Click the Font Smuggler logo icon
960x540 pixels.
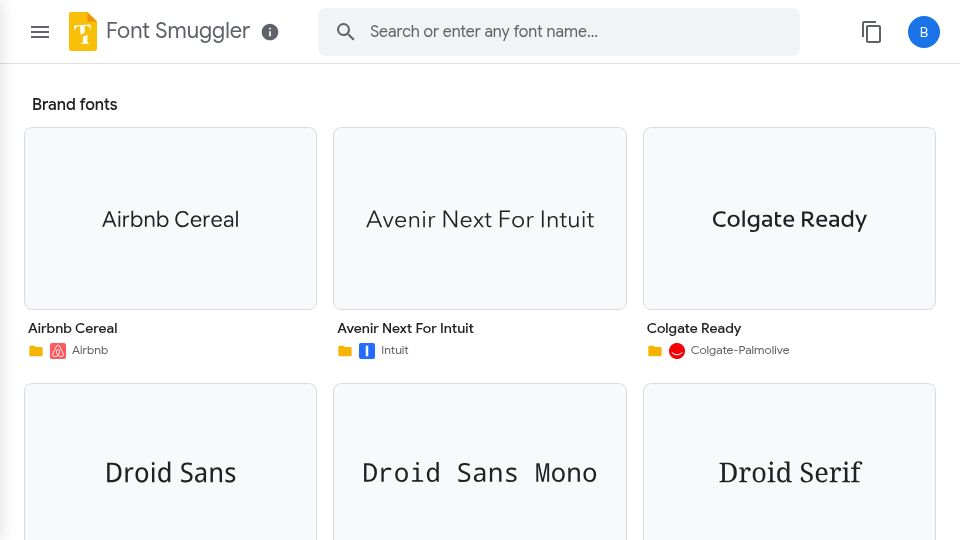point(83,31)
